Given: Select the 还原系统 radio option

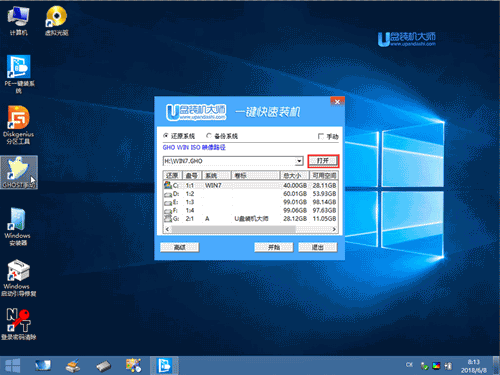Looking at the screenshot, I should click(179, 136).
